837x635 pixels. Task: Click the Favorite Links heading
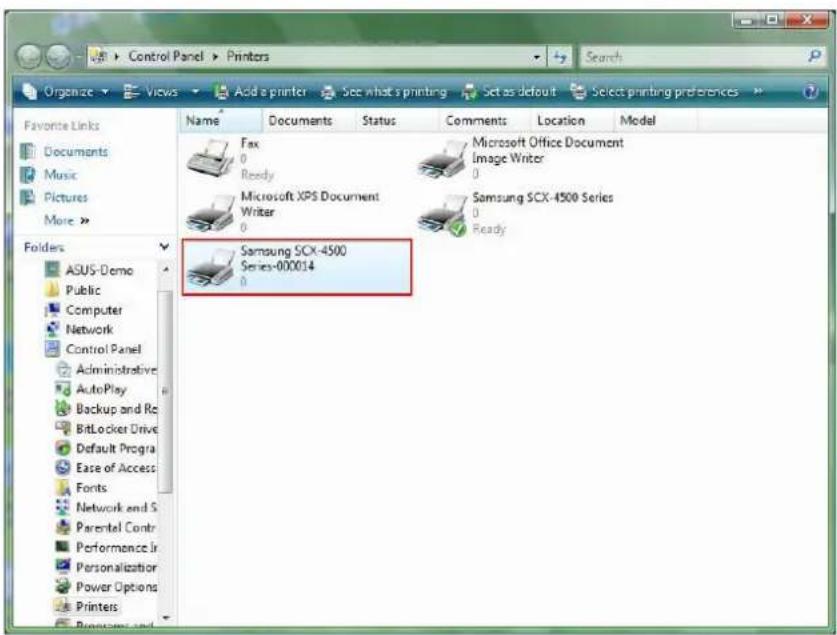[61, 126]
